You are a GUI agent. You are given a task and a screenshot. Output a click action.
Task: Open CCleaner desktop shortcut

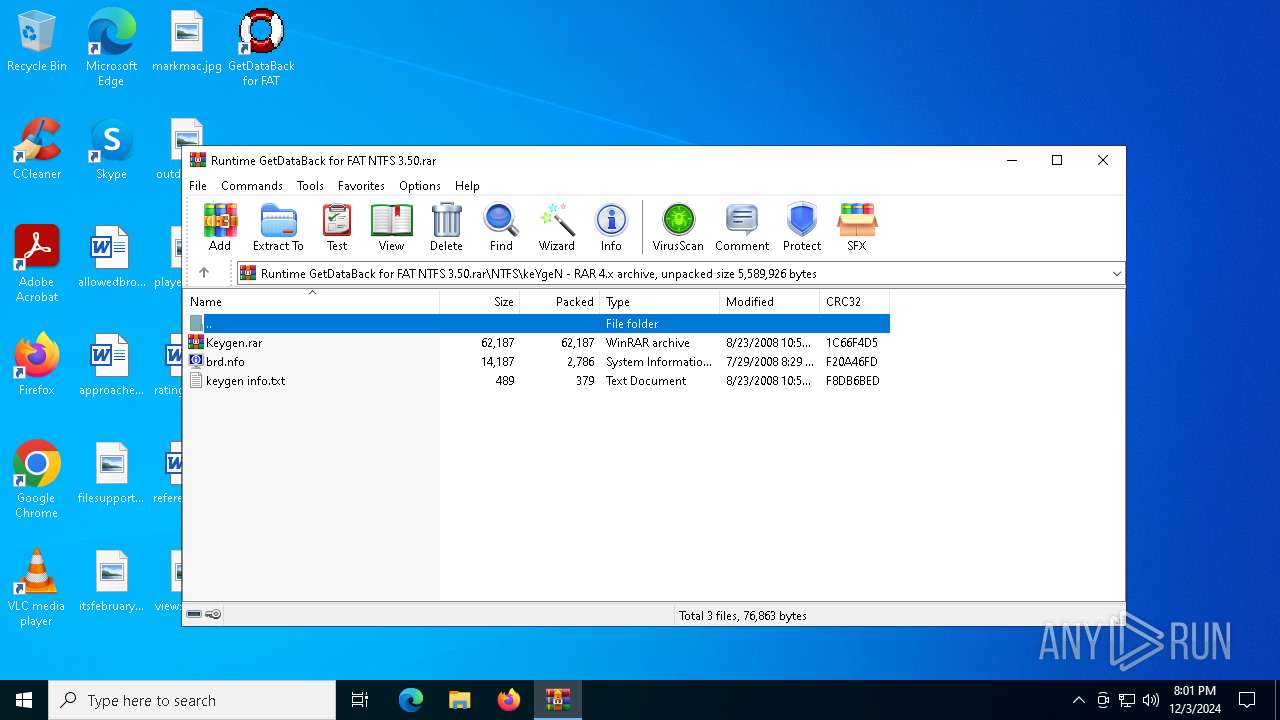coord(37,150)
